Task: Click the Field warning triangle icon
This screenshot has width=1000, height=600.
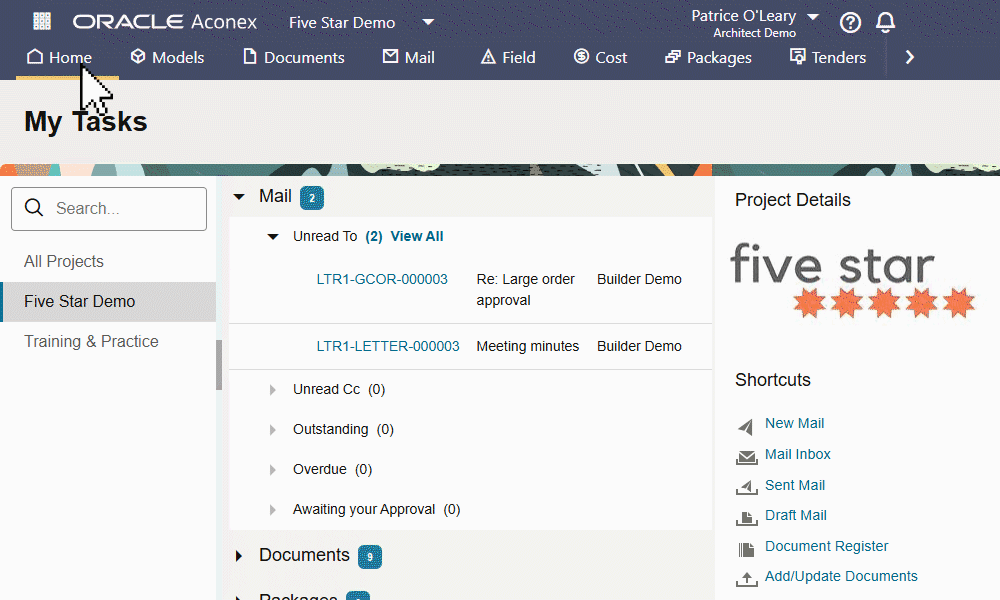Action: coord(488,57)
